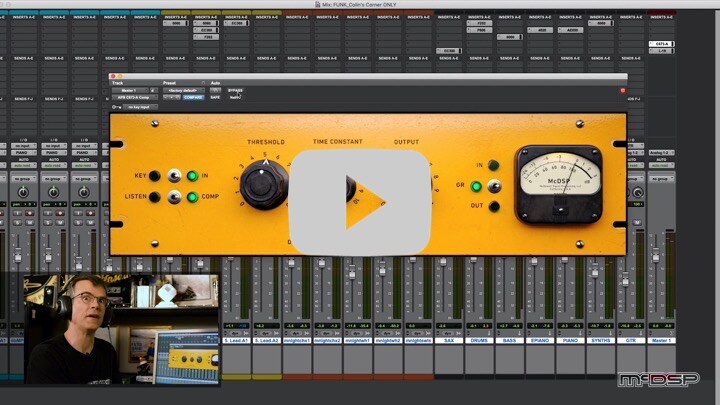Click the red target button in plugin header

pyautogui.click(x=623, y=90)
